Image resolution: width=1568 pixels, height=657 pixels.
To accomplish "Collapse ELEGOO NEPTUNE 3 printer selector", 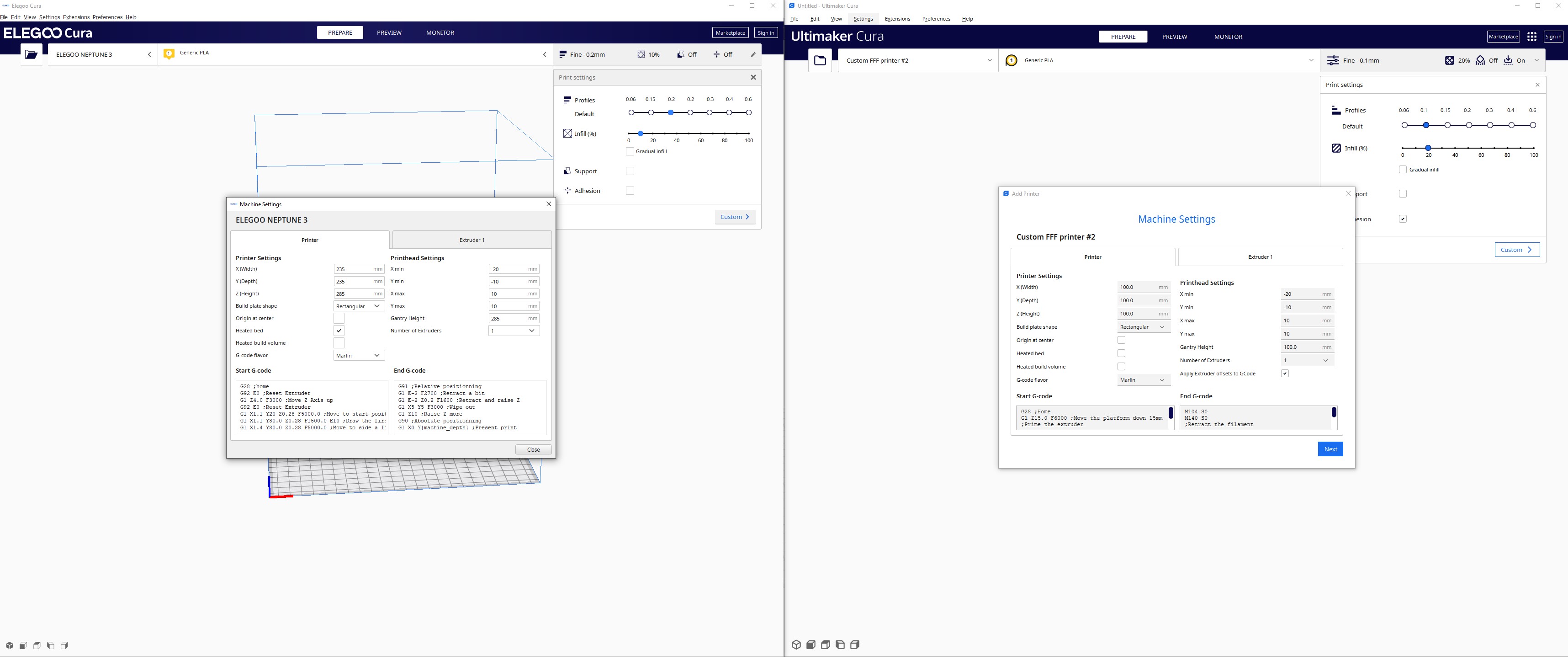I will click(102, 54).
